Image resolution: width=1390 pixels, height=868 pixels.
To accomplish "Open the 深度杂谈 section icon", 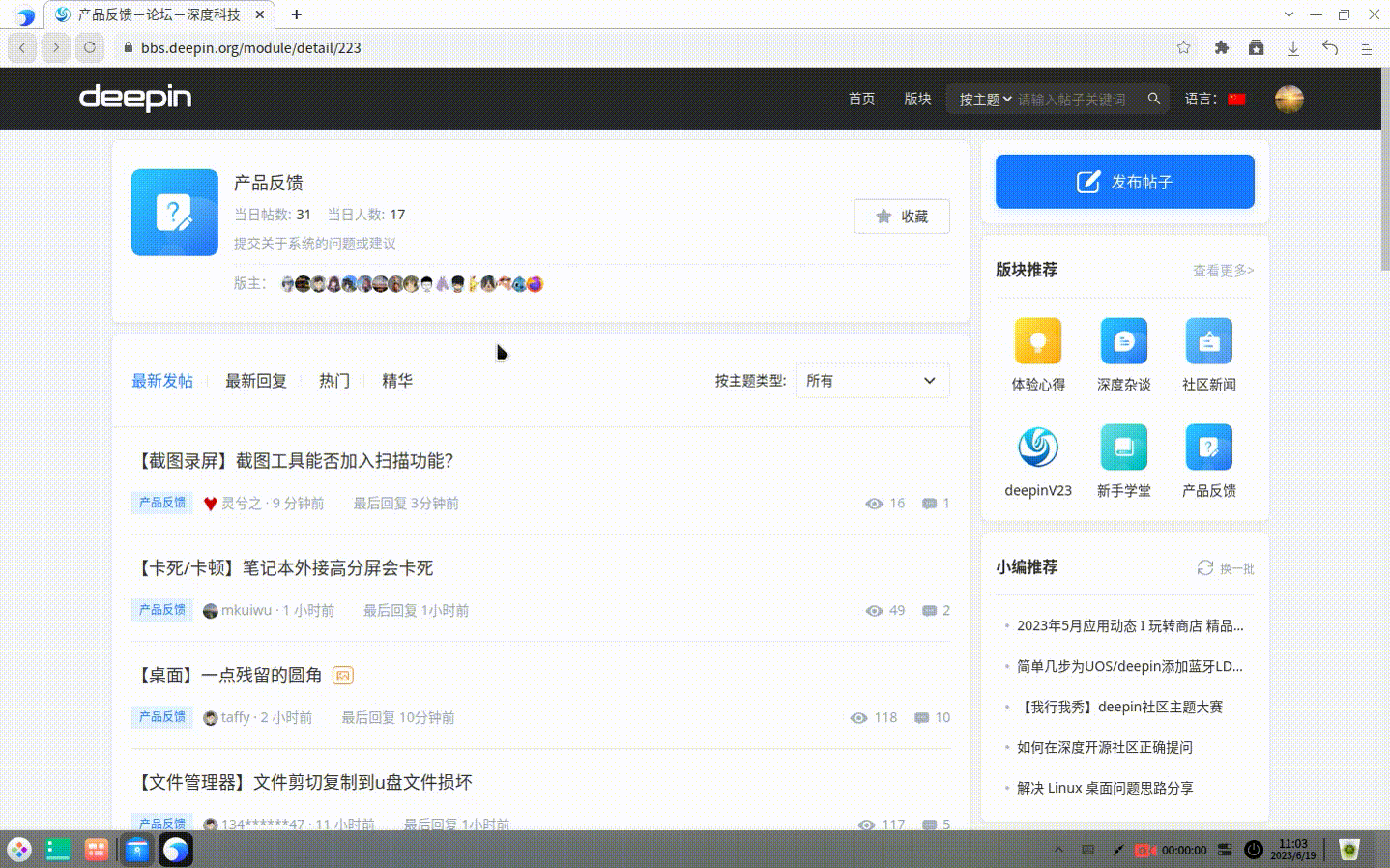I will pyautogui.click(x=1123, y=340).
